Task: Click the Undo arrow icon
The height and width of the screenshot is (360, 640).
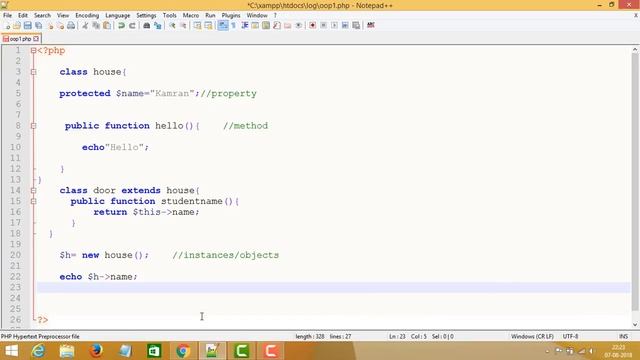Action: point(121,26)
